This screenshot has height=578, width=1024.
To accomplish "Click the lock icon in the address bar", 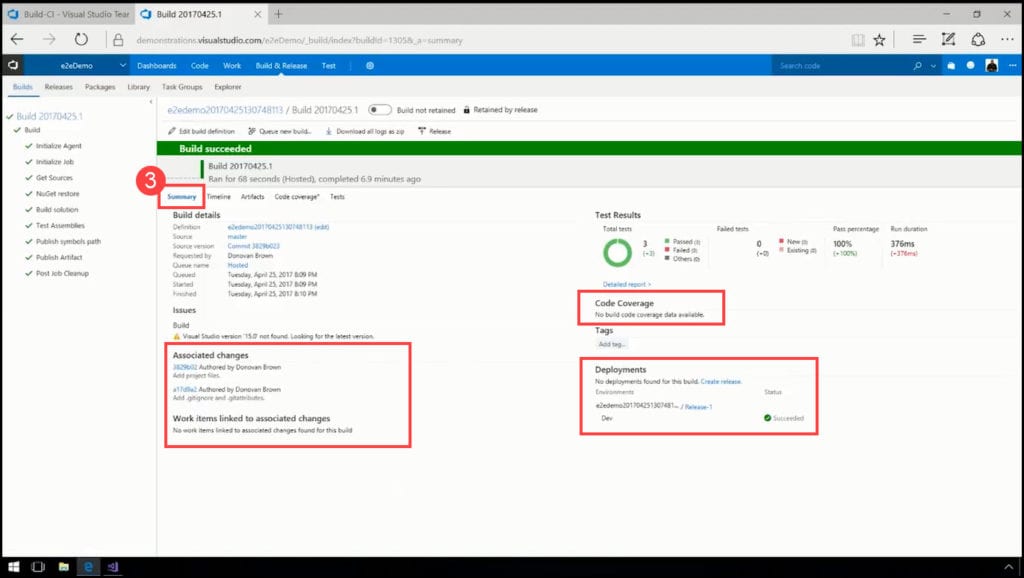I will 118,40.
